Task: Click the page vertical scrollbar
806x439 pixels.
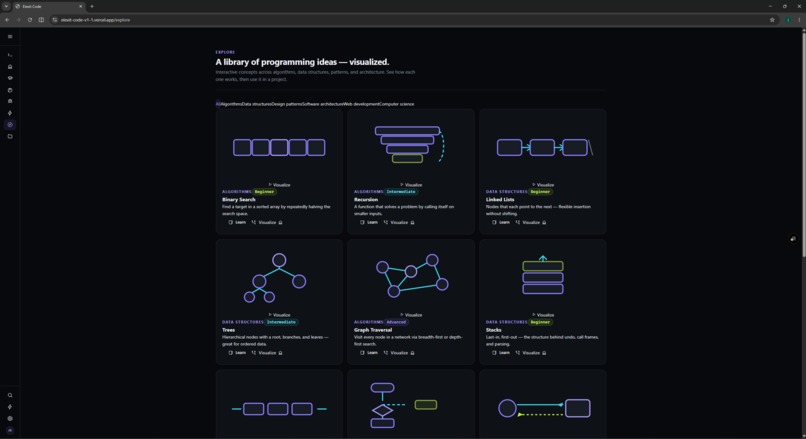Action: tap(803, 144)
